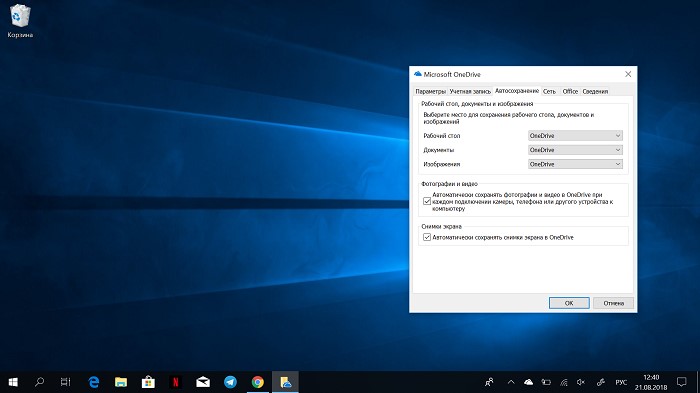Screen dimensions: 700x393
Task: Click OneDrive cloud icon in title bar
Action: [x=418, y=74]
